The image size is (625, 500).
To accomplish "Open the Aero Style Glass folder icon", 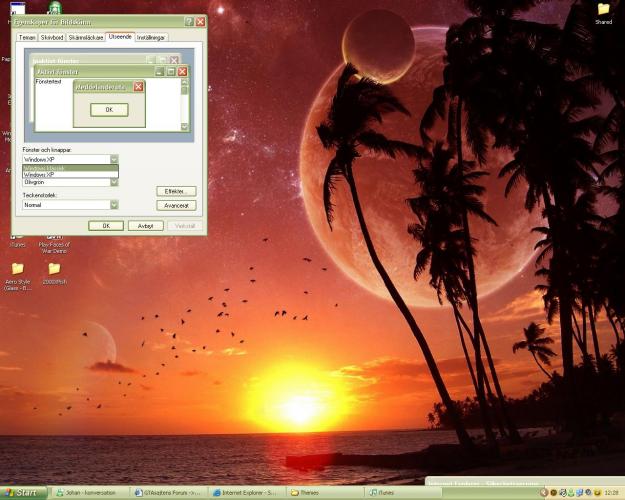I will 18,269.
